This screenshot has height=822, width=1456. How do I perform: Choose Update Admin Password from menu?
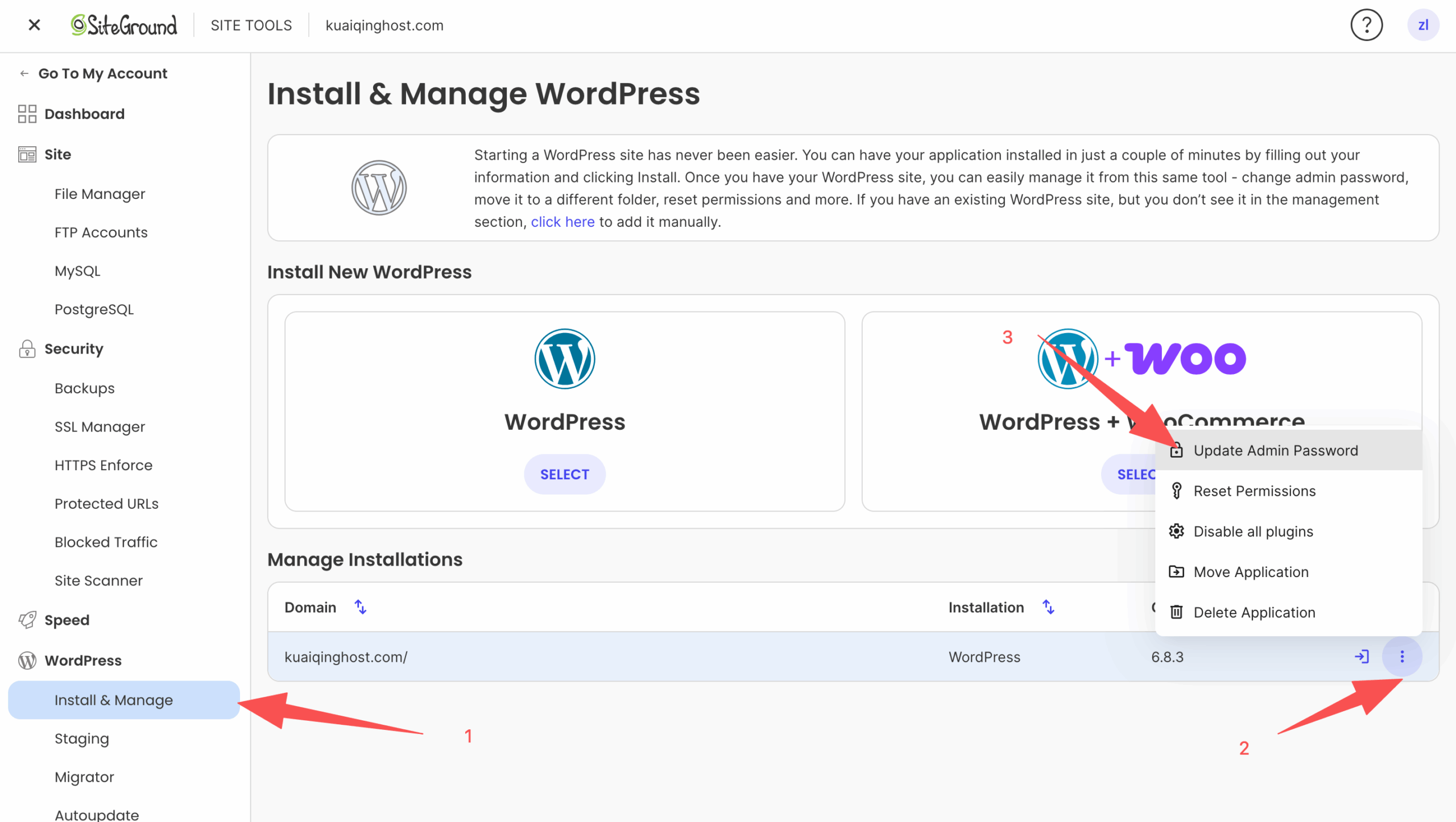1275,450
